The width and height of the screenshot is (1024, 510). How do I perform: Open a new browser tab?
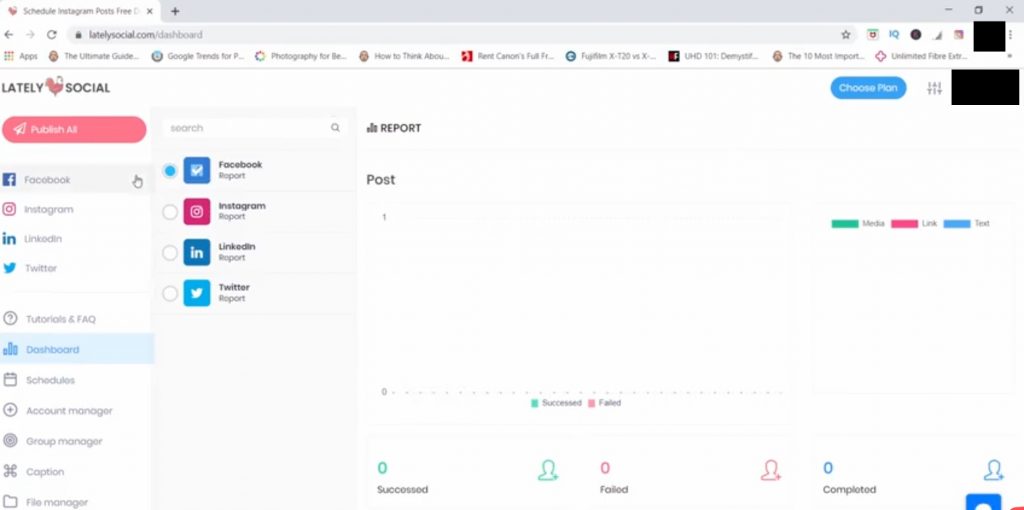pos(175,11)
